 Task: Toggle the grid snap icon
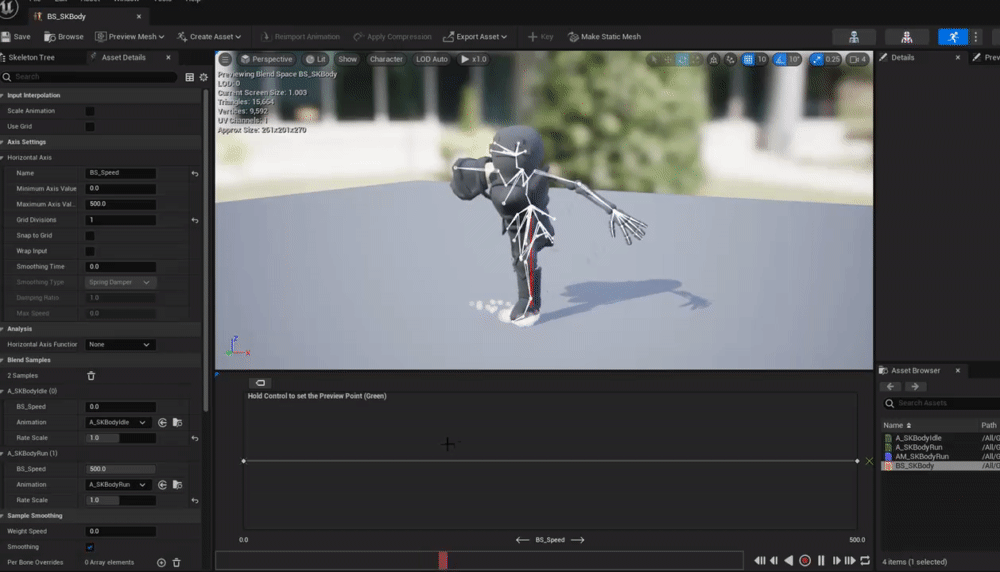(748, 59)
